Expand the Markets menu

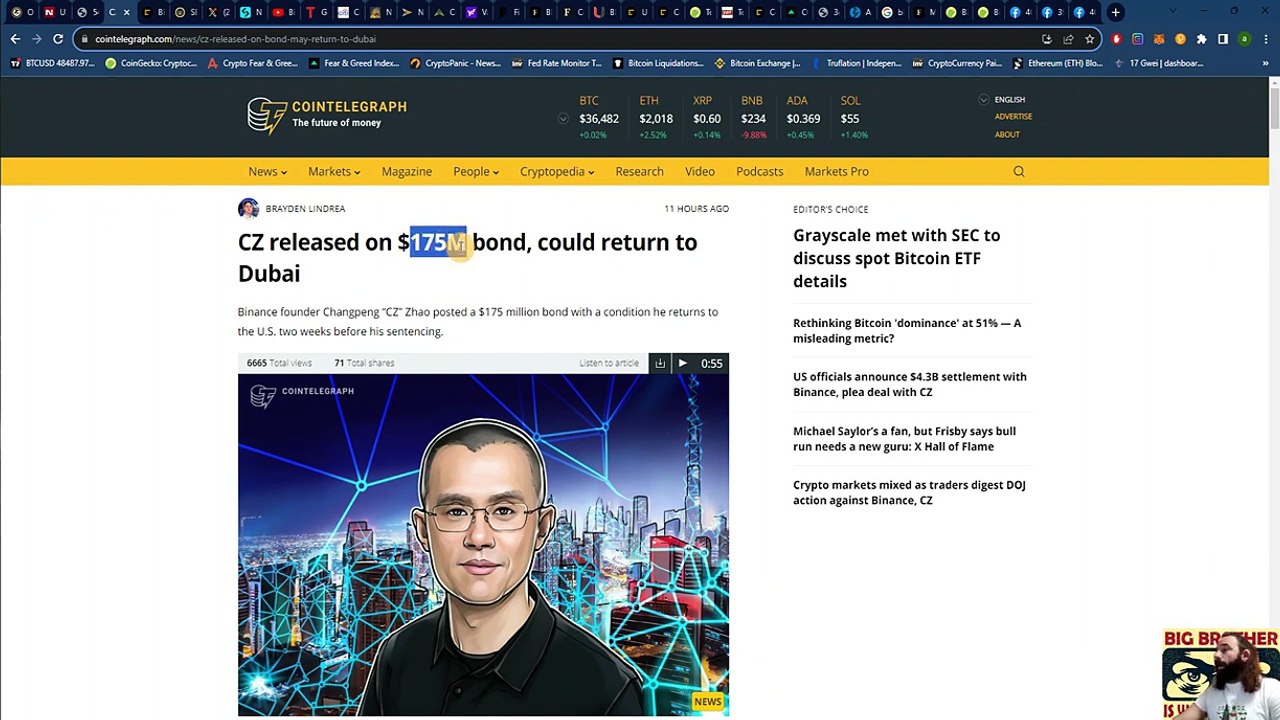(x=334, y=172)
